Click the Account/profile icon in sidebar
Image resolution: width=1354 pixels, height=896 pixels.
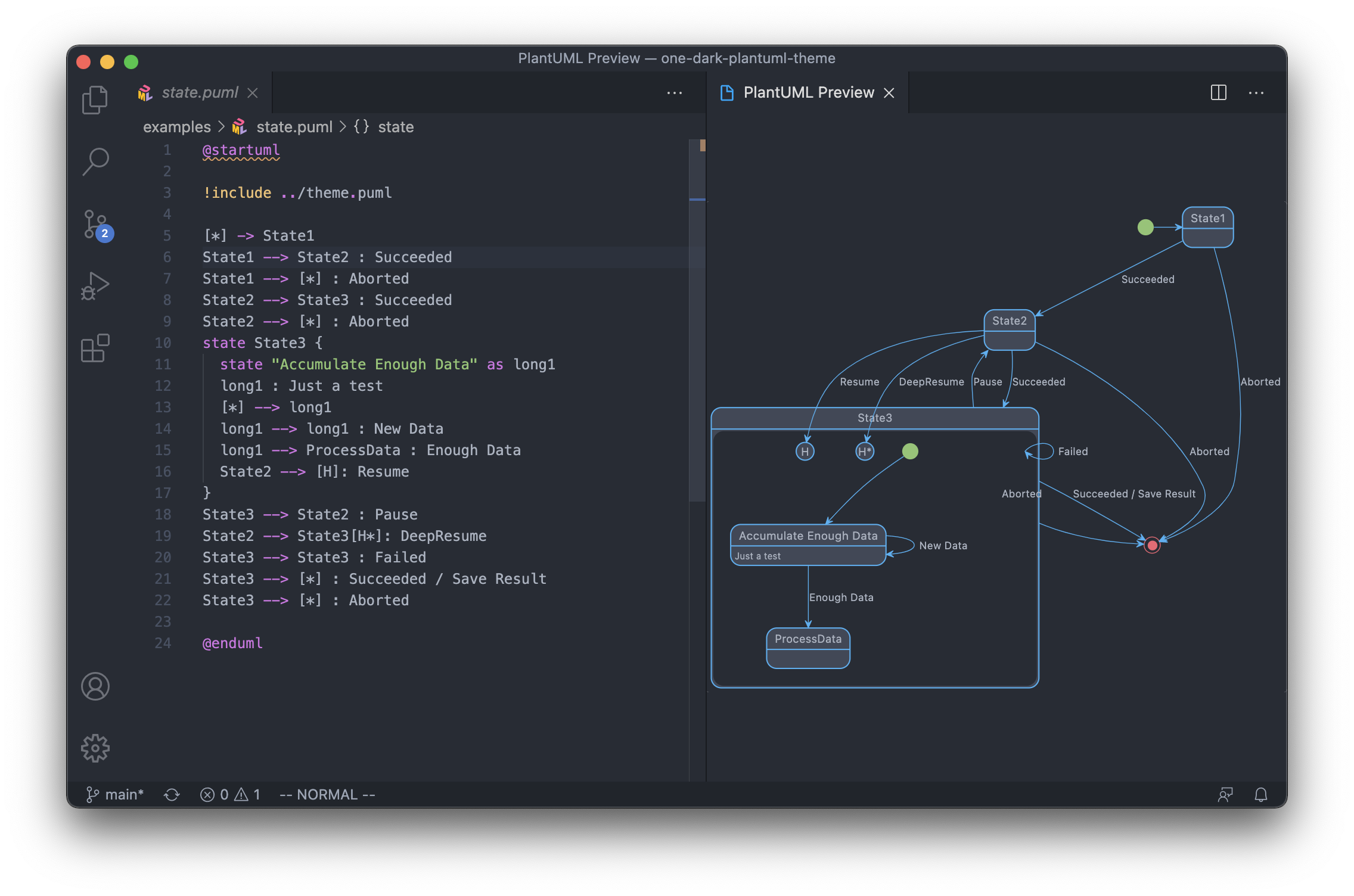pyautogui.click(x=95, y=687)
